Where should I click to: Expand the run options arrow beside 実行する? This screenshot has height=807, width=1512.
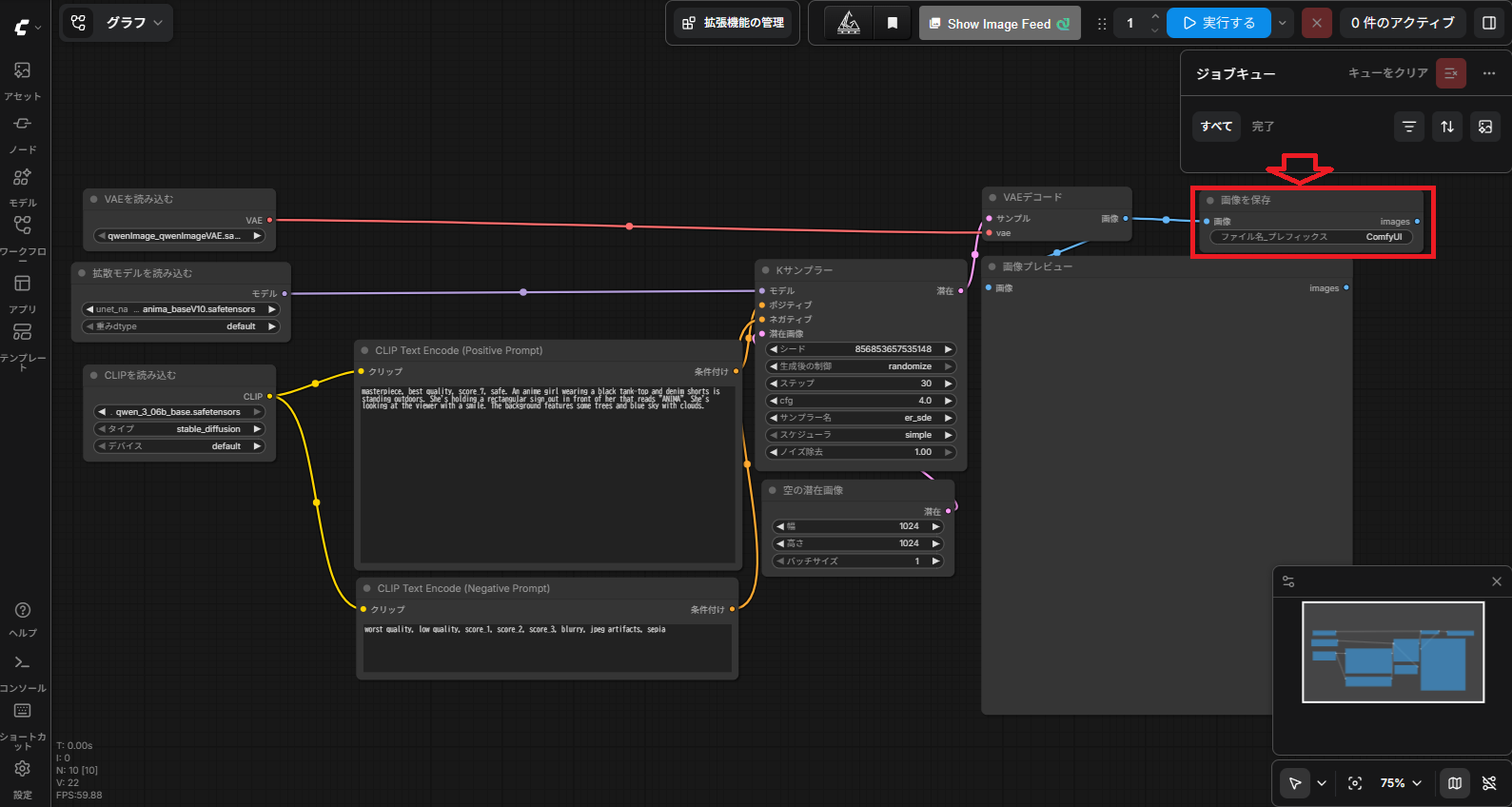point(1282,23)
